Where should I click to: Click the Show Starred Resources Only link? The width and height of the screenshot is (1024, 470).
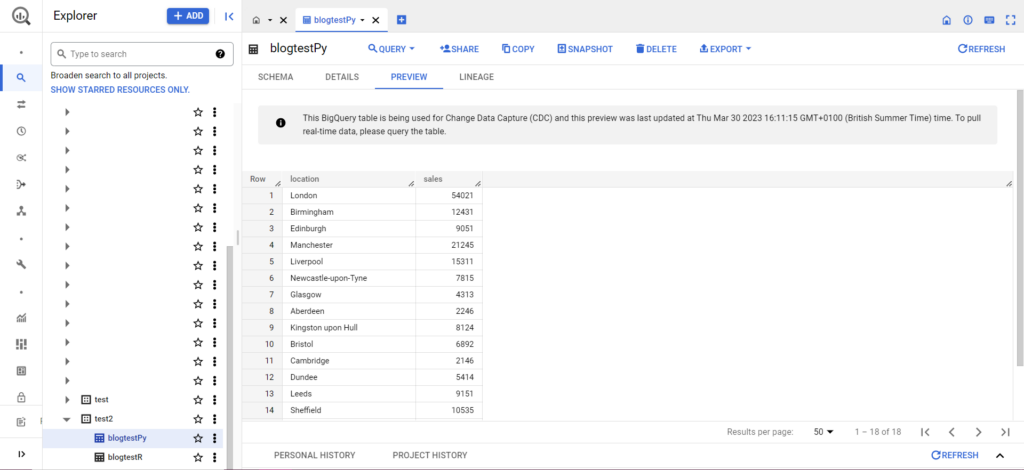pos(120,89)
